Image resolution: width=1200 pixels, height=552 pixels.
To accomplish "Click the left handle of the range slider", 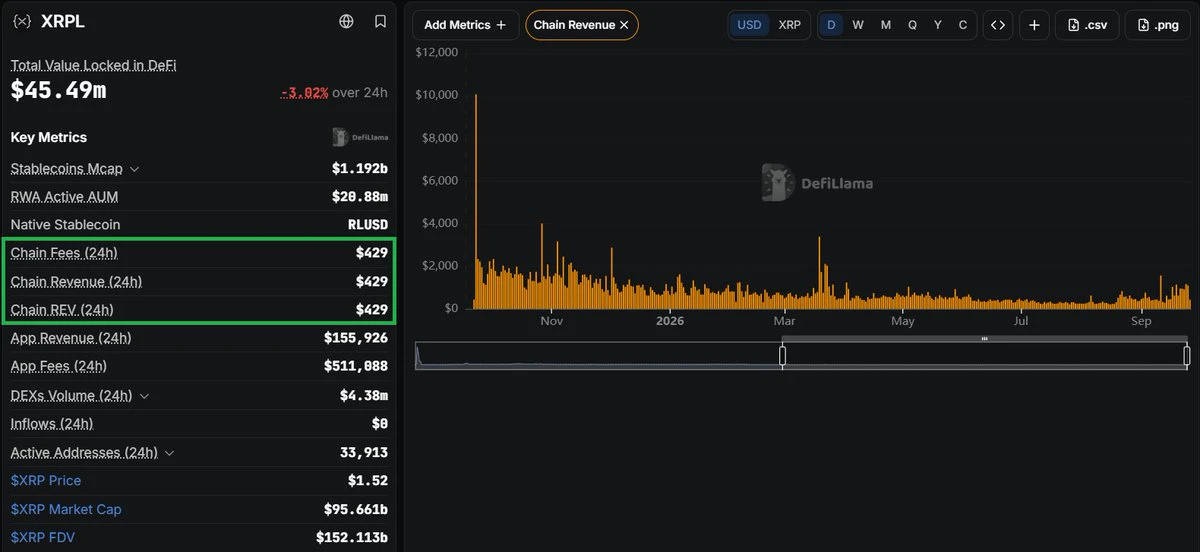I will [782, 355].
